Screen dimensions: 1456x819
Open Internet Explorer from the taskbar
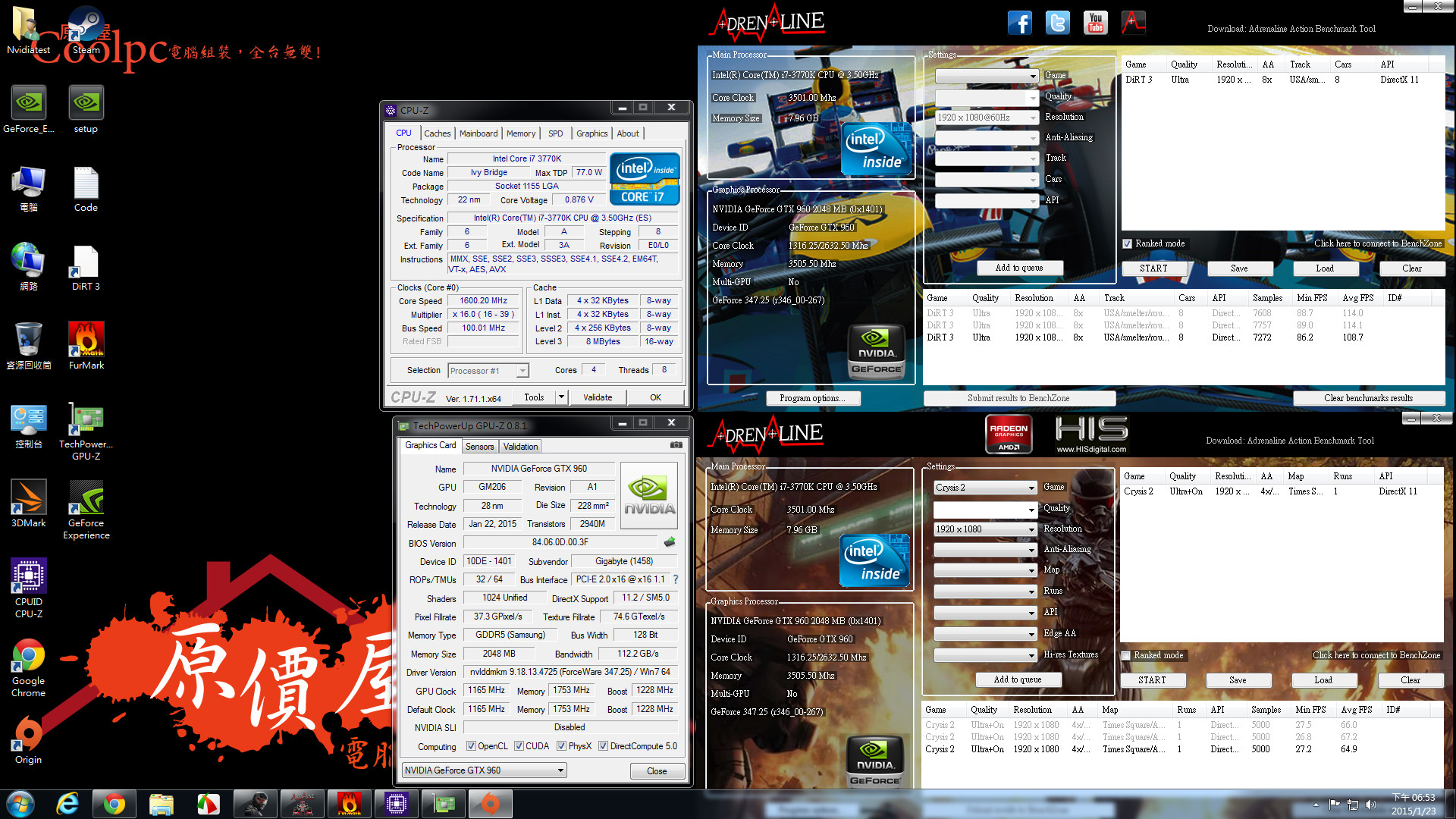[67, 804]
